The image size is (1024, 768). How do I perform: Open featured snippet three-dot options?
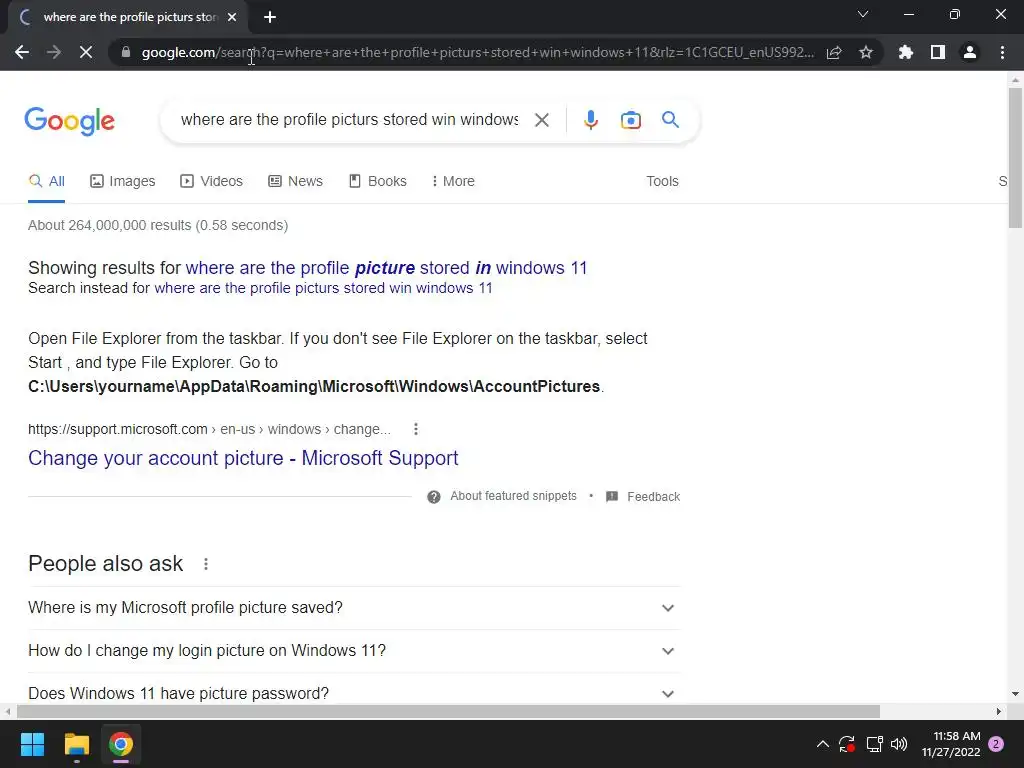416,429
